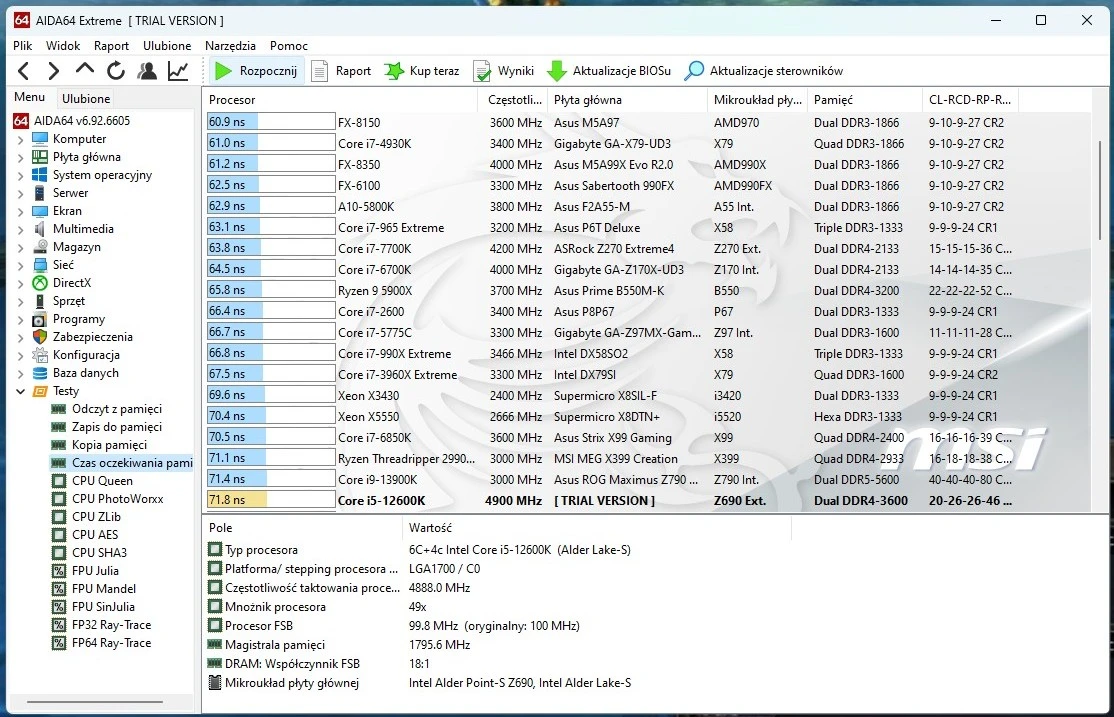
Task: Click Aktualizacje sterowników magnifier icon
Action: point(694,71)
